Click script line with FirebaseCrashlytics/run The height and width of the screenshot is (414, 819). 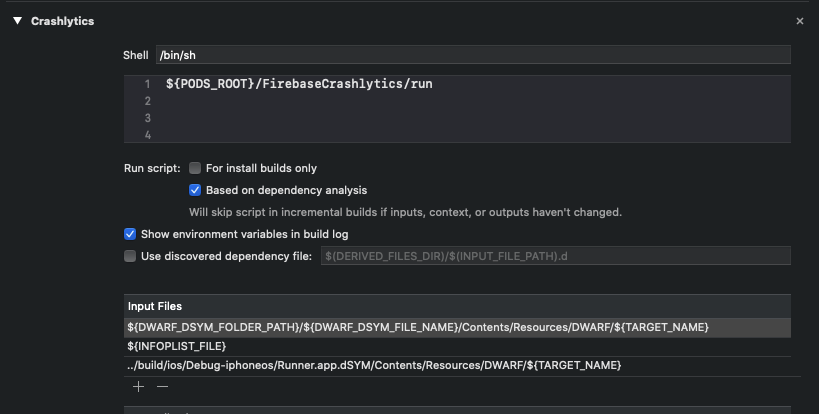(x=299, y=84)
